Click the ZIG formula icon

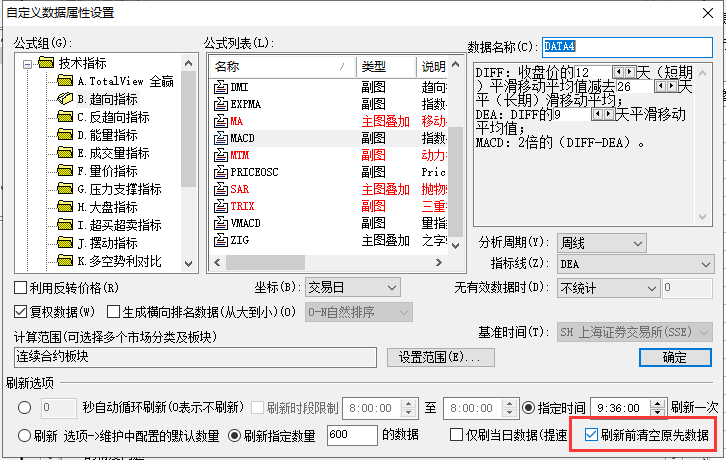(x=220, y=240)
